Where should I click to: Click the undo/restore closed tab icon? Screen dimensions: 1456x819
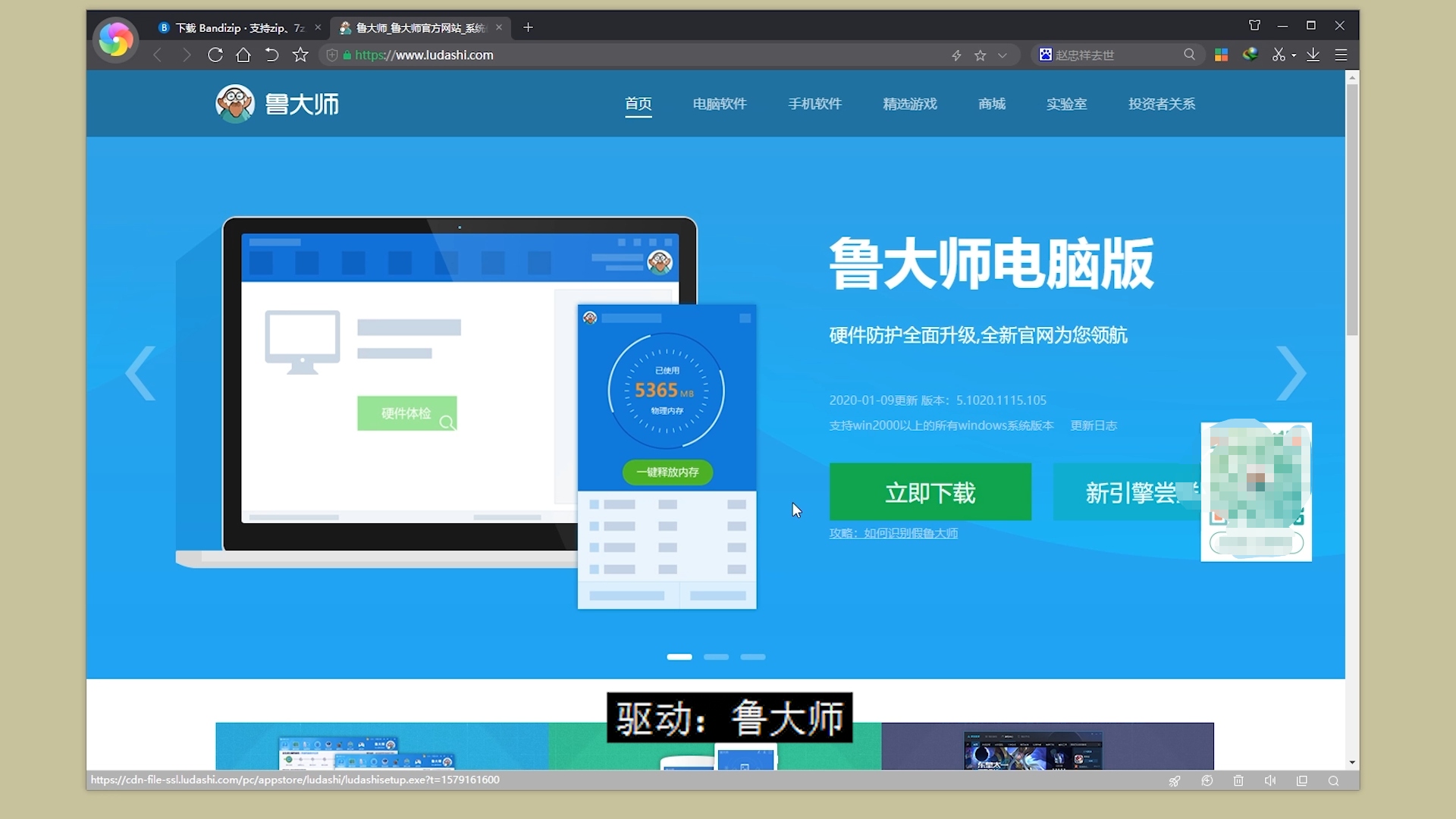click(271, 55)
